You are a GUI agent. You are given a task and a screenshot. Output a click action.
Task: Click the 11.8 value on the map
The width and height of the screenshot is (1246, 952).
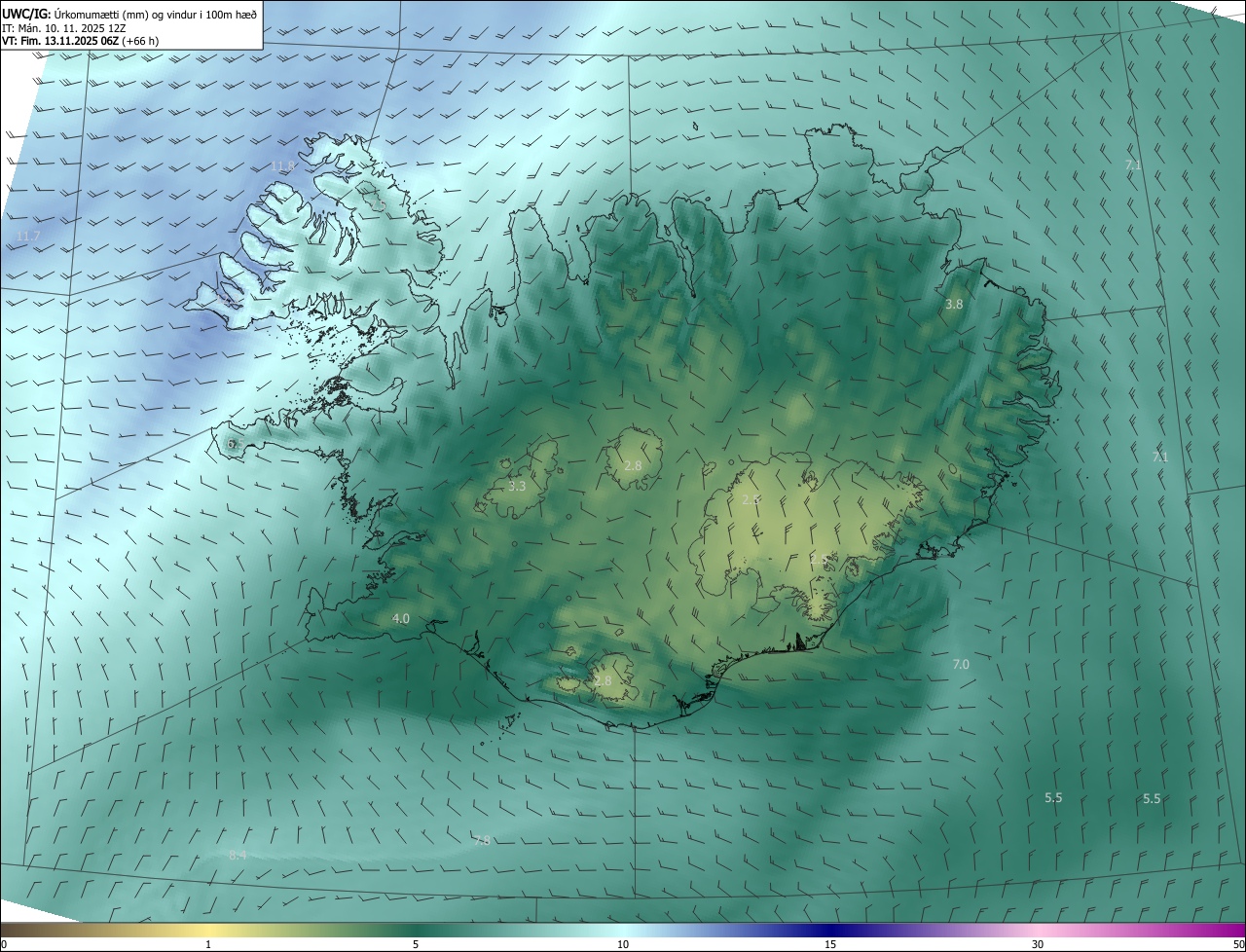click(282, 166)
